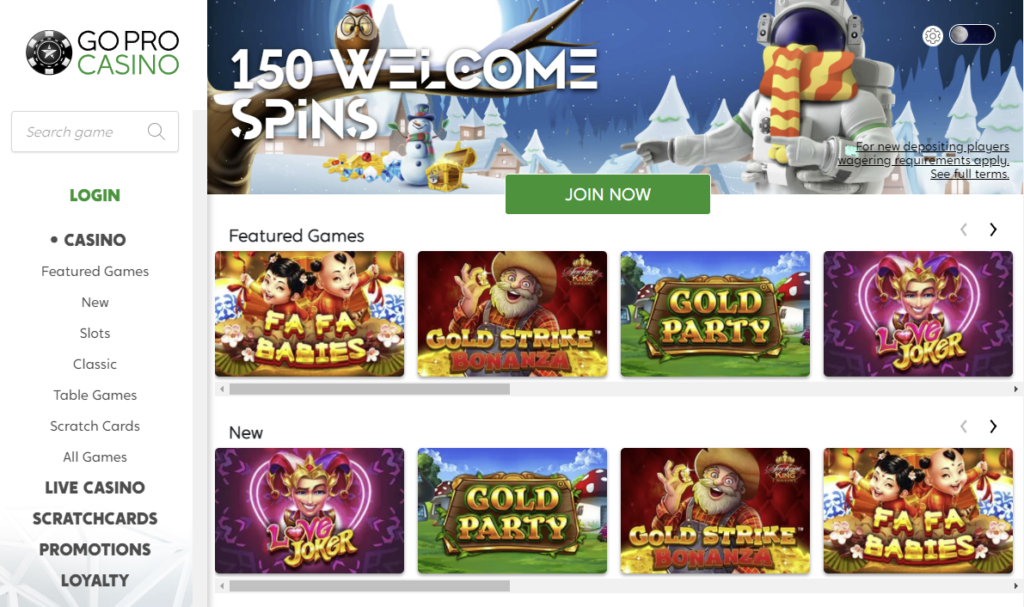1024x607 pixels.
Task: Open the Live Casino menu section
Action: tap(95, 487)
